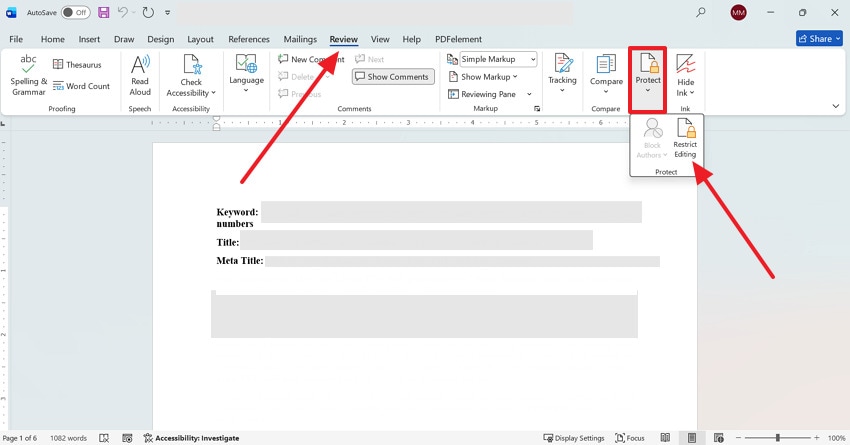Click the zoom slider handle
The image size is (850, 445).
pyautogui.click(x=777, y=438)
